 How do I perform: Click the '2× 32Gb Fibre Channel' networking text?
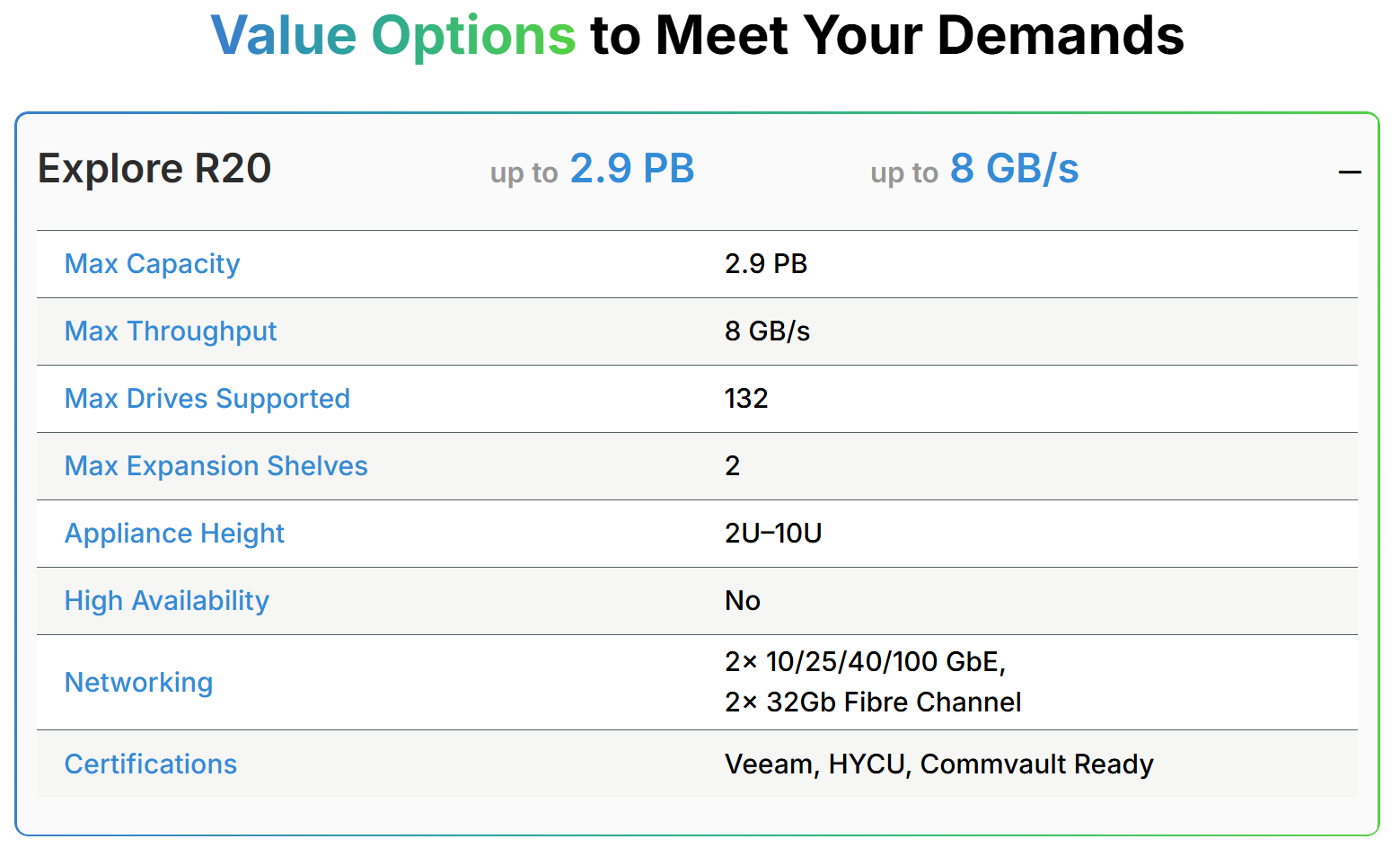click(x=873, y=702)
